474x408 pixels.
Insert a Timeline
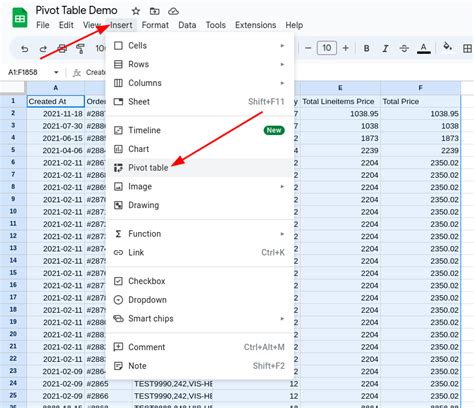tap(200, 130)
